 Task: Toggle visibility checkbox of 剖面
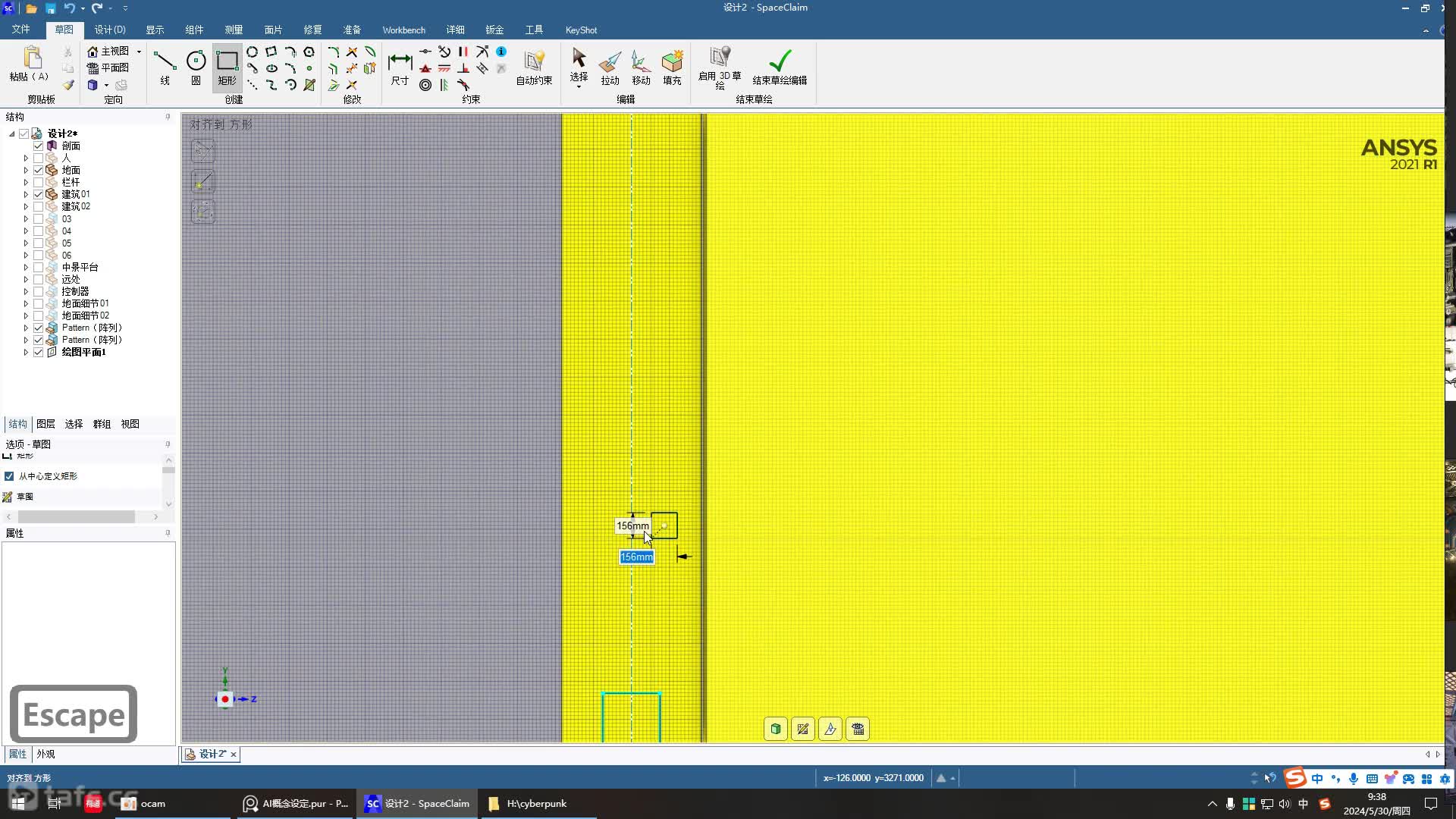tap(38, 146)
